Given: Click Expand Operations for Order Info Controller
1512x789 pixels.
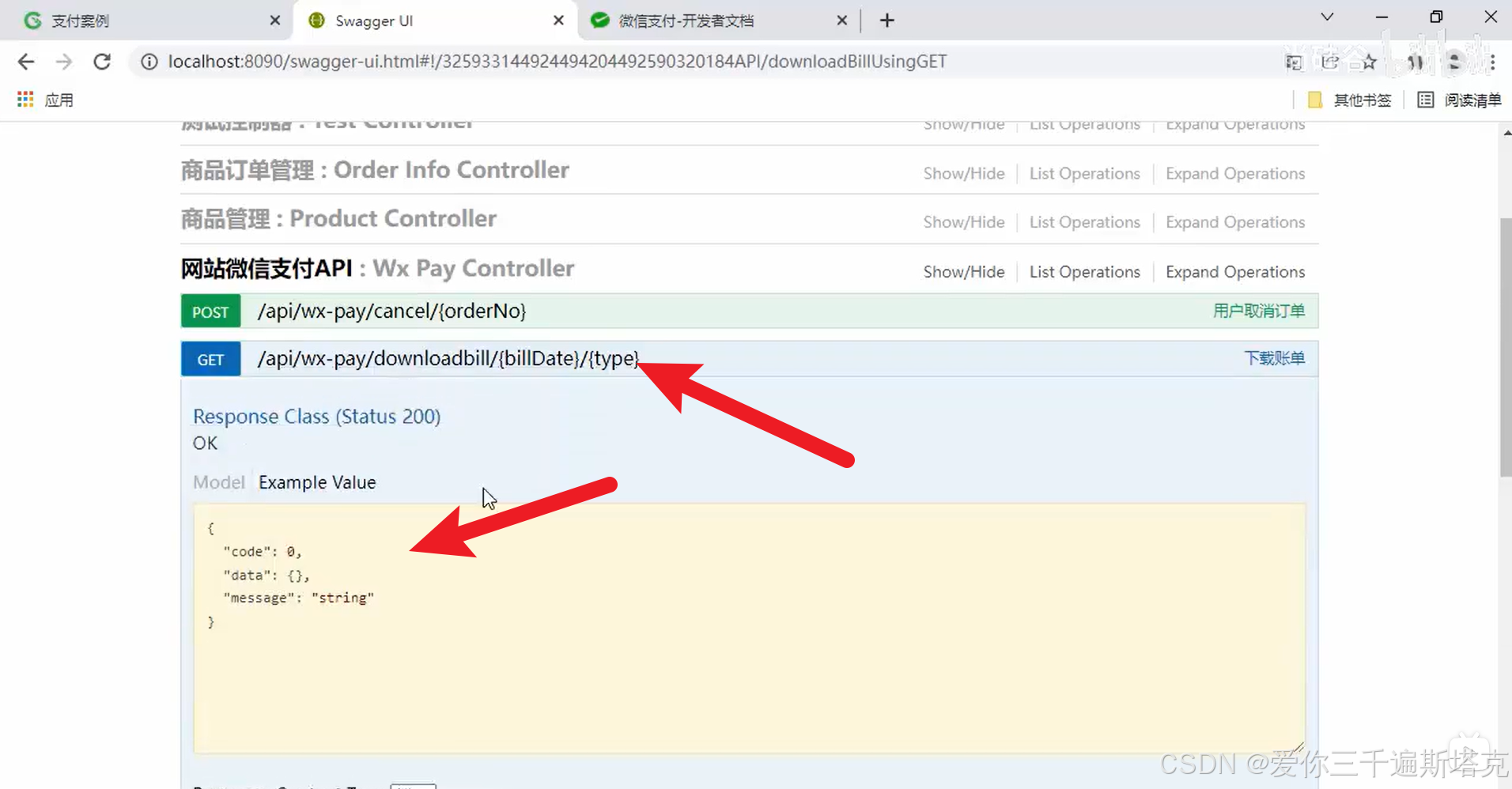Looking at the screenshot, I should [1235, 174].
